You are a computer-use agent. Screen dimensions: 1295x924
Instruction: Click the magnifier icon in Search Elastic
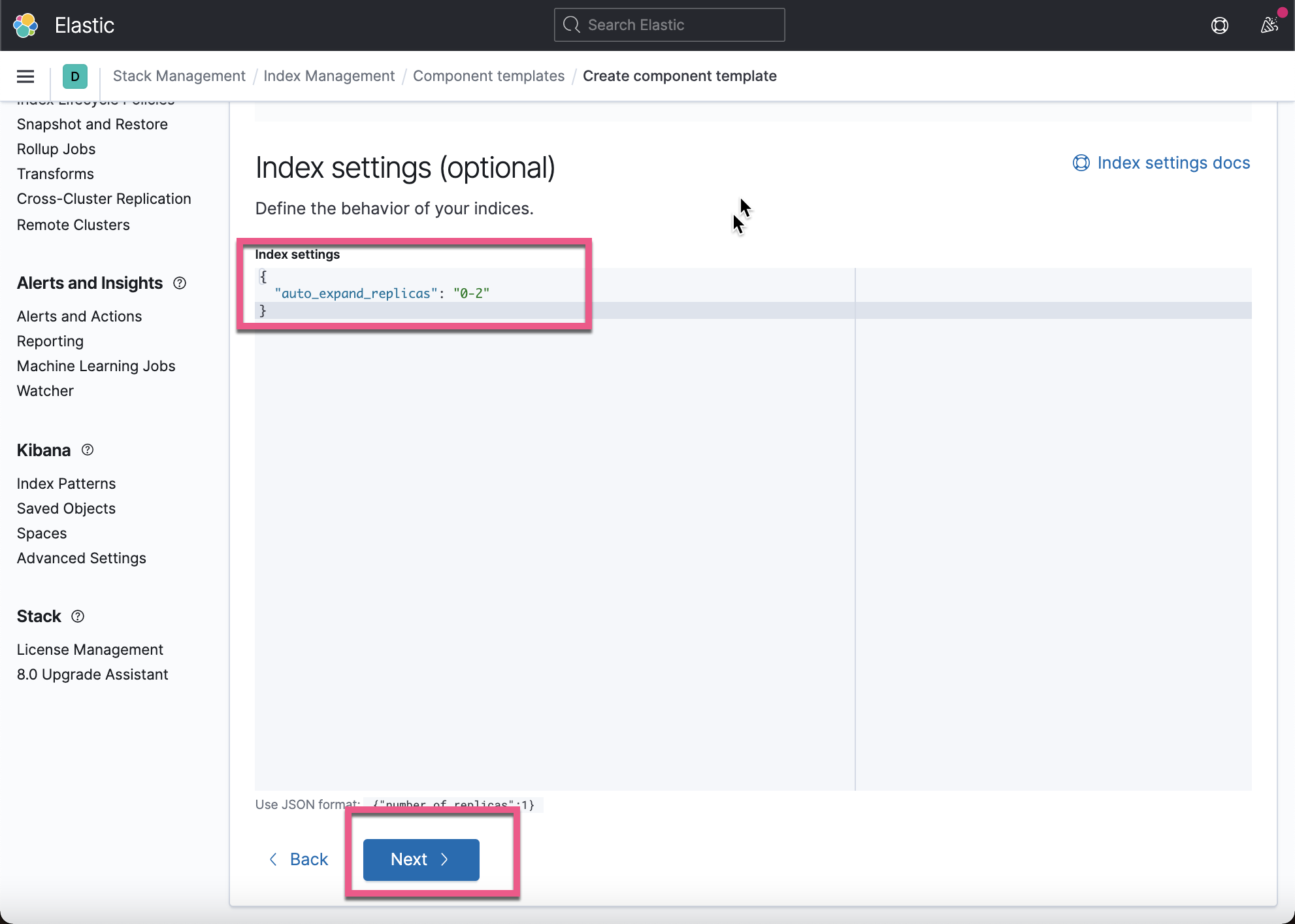[572, 24]
